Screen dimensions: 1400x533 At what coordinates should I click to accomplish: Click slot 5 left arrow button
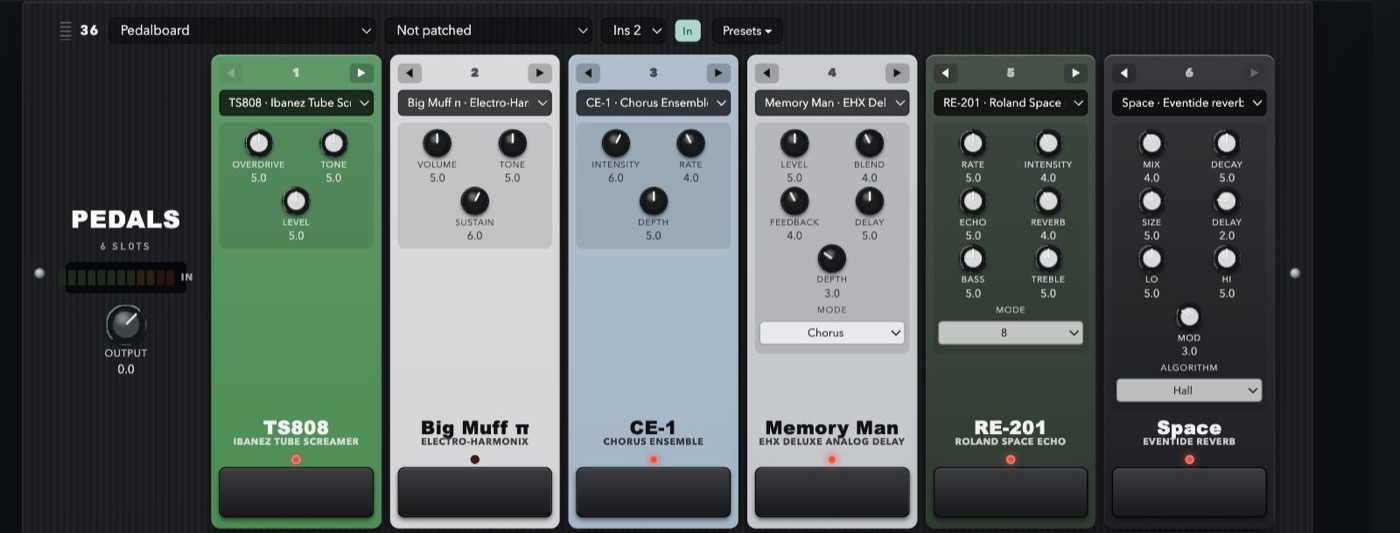(946, 73)
